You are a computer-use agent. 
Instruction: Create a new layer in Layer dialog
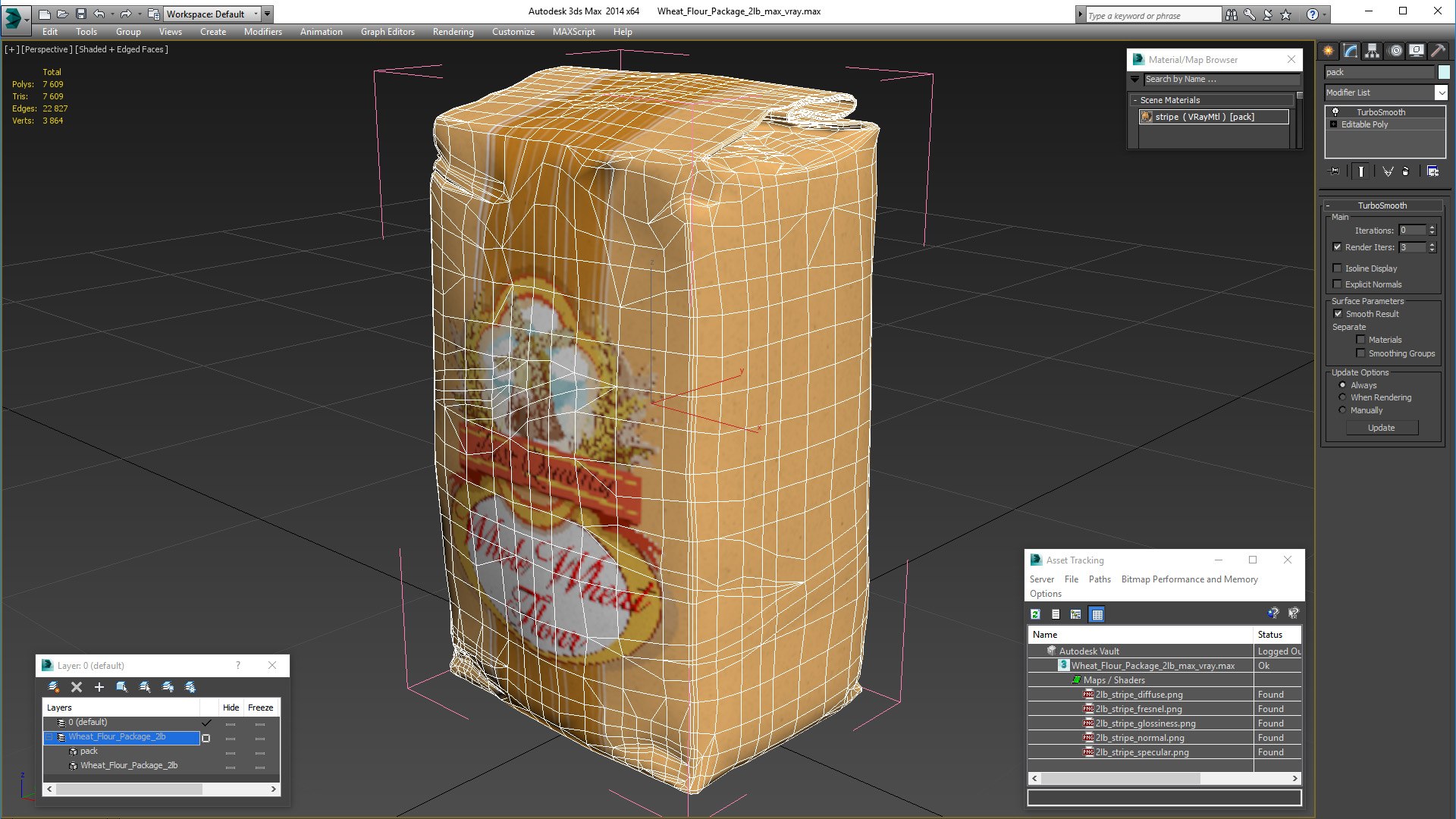[x=54, y=687]
